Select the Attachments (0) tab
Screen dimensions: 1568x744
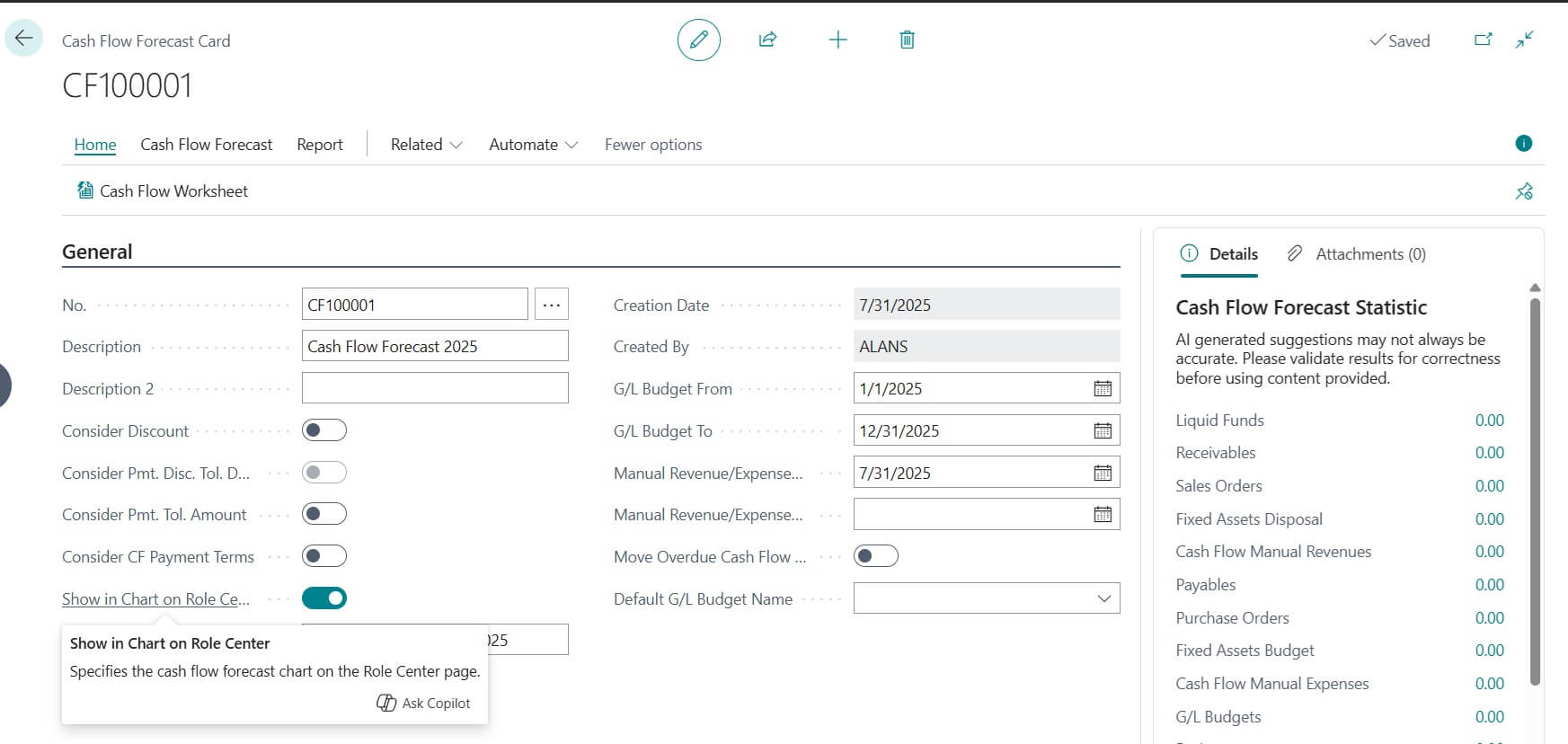click(x=1357, y=254)
